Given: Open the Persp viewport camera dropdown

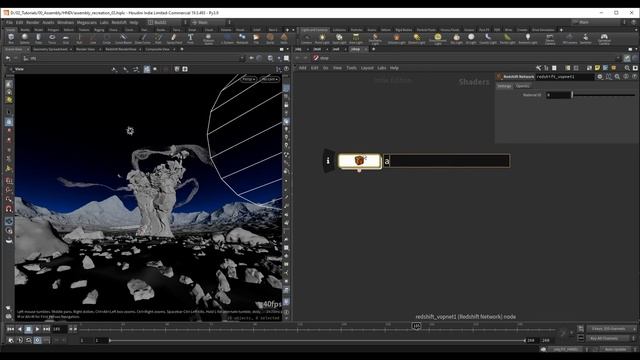Looking at the screenshot, I should [249, 79].
